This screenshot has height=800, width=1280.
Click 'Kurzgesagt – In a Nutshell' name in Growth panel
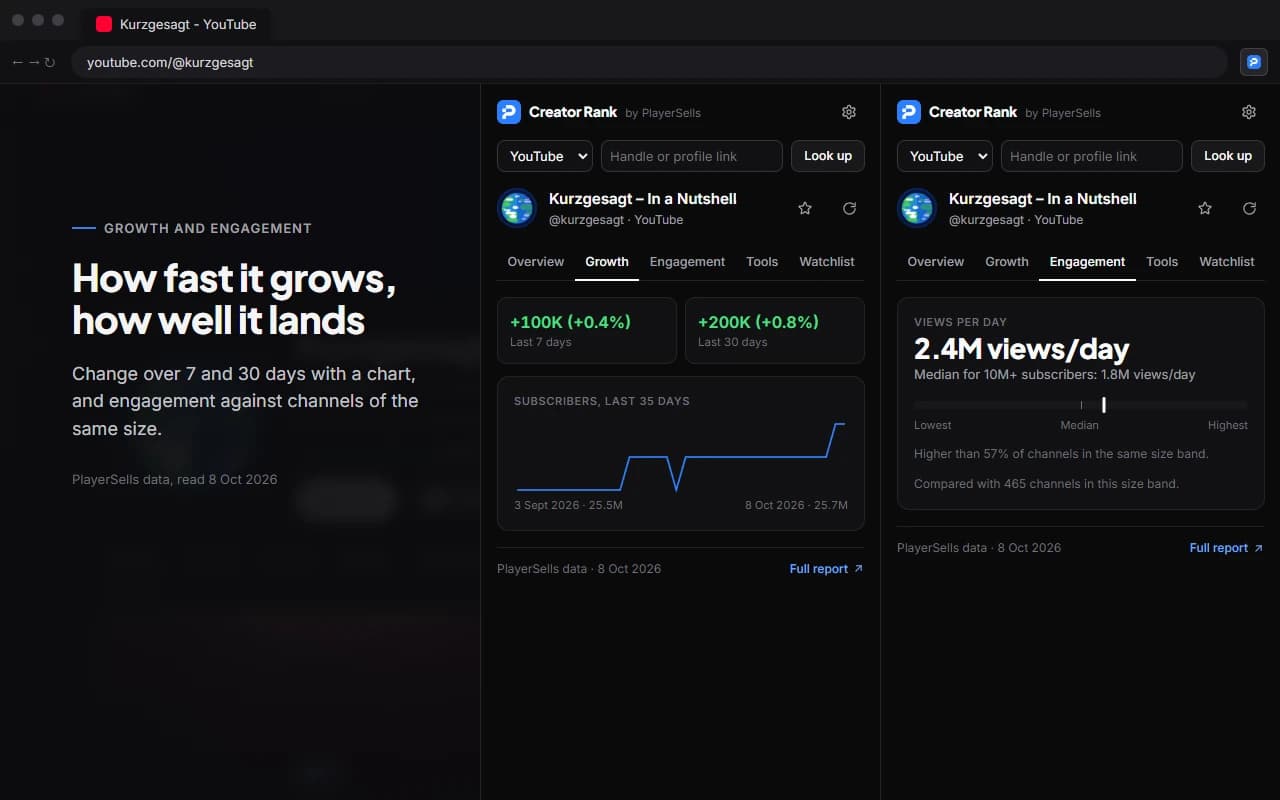[x=643, y=199]
